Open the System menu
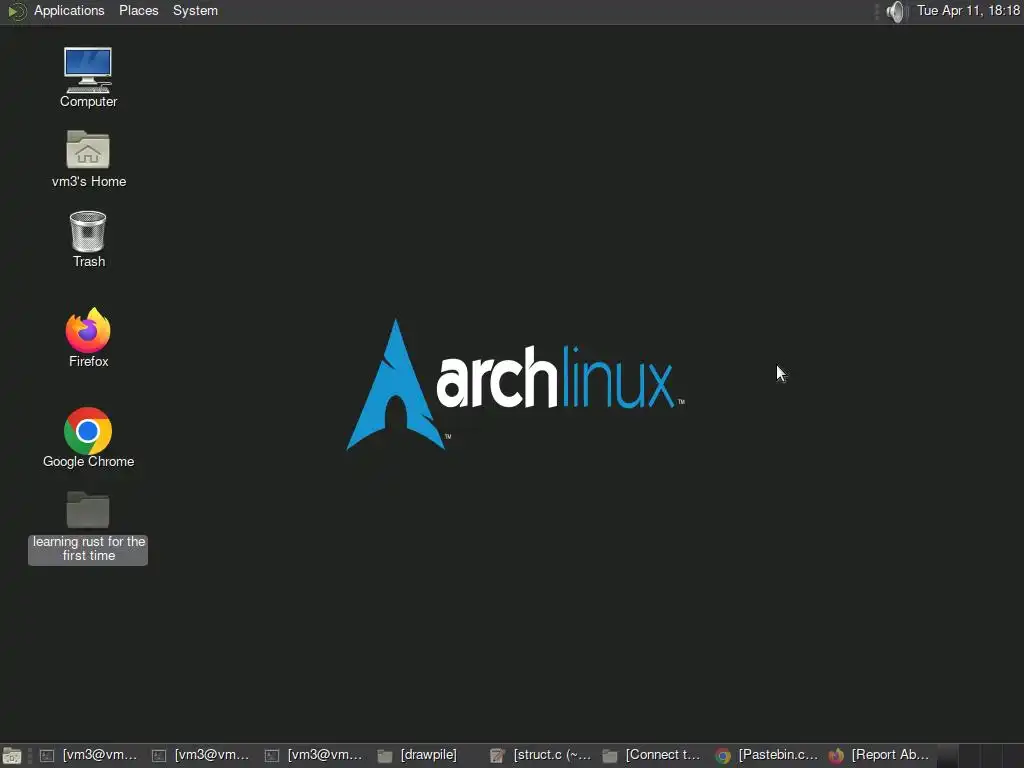Viewport: 1024px width, 768px height. pyautogui.click(x=195, y=11)
